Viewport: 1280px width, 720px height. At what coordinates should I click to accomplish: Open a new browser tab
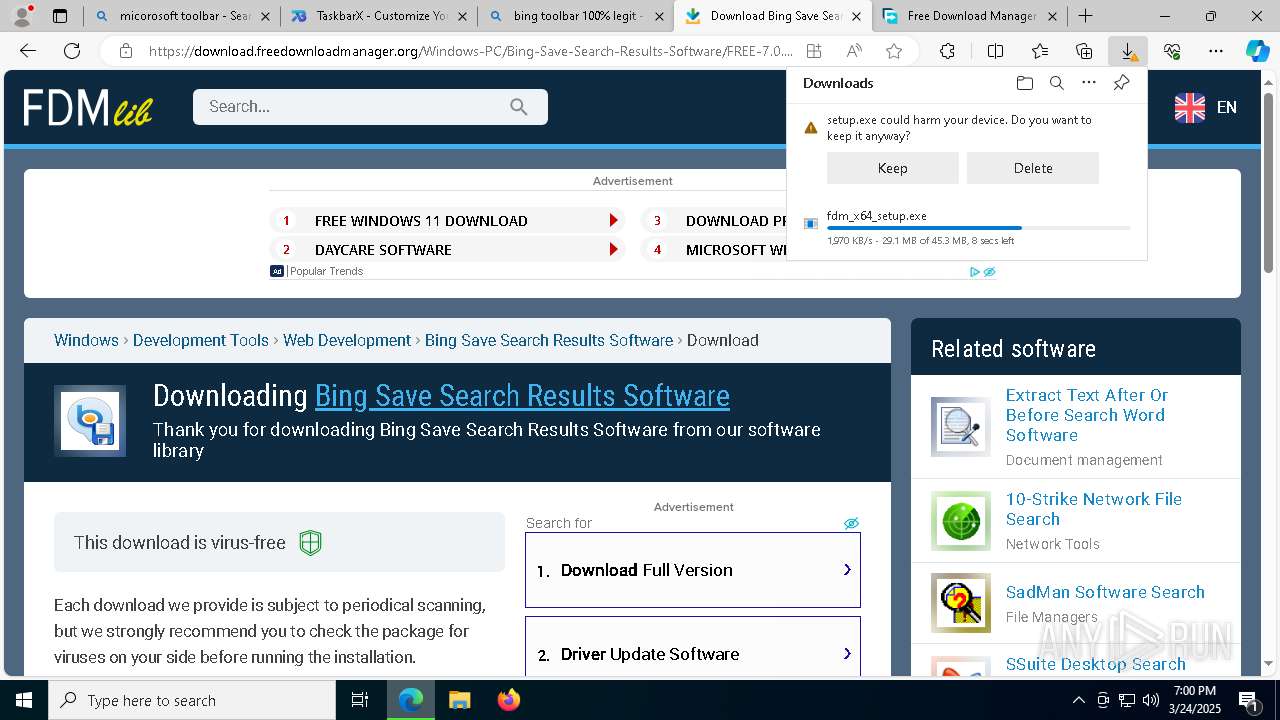tap(1086, 16)
